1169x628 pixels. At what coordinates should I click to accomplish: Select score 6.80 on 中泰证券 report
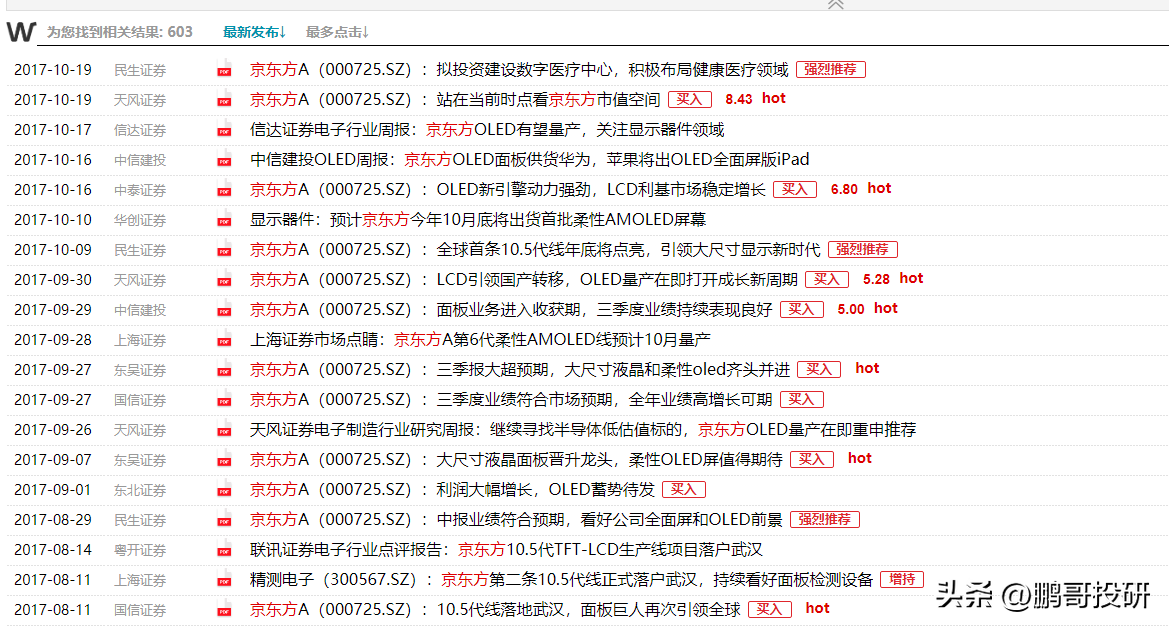point(844,189)
